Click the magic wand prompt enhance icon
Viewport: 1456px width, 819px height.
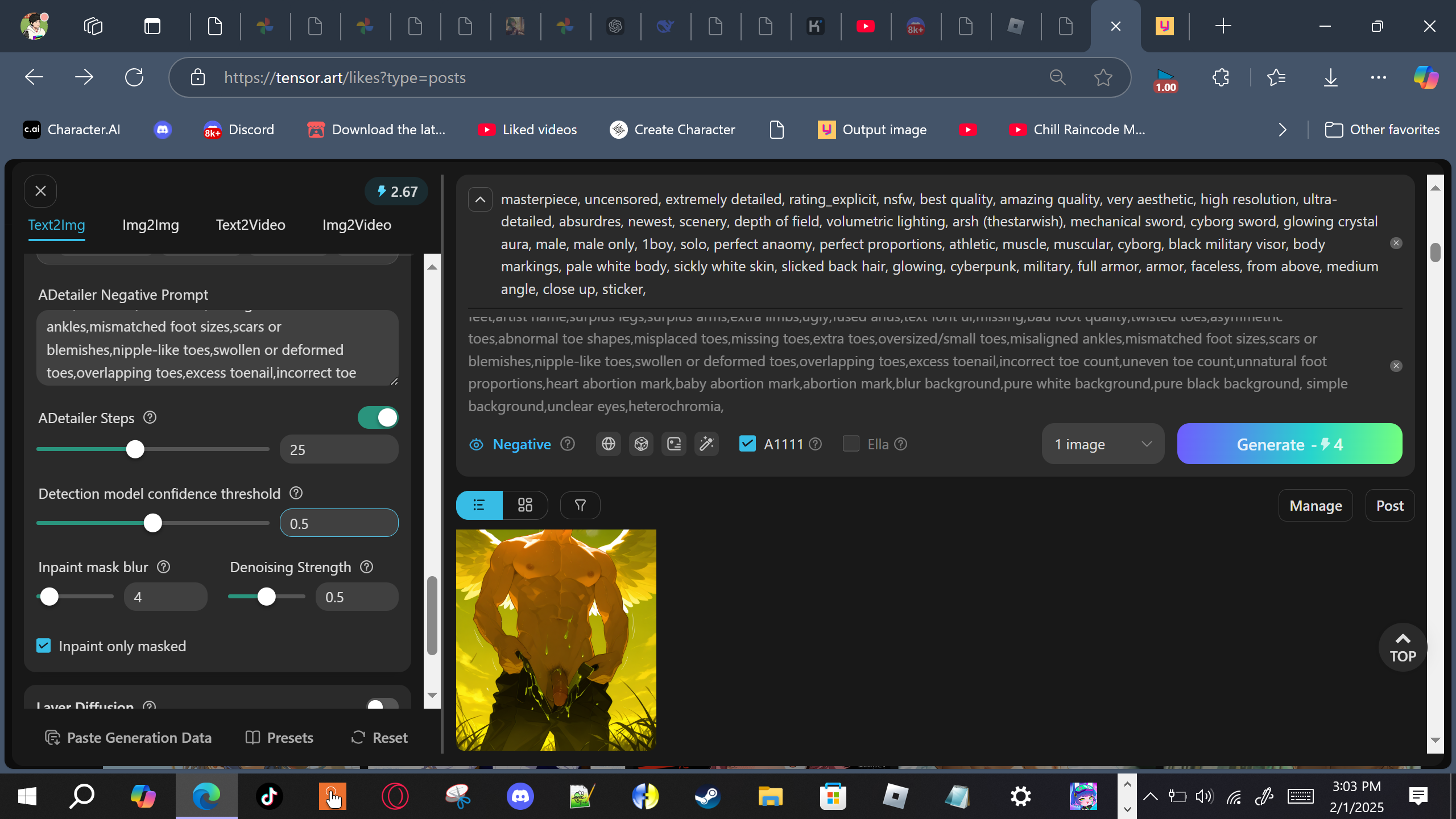click(x=706, y=444)
